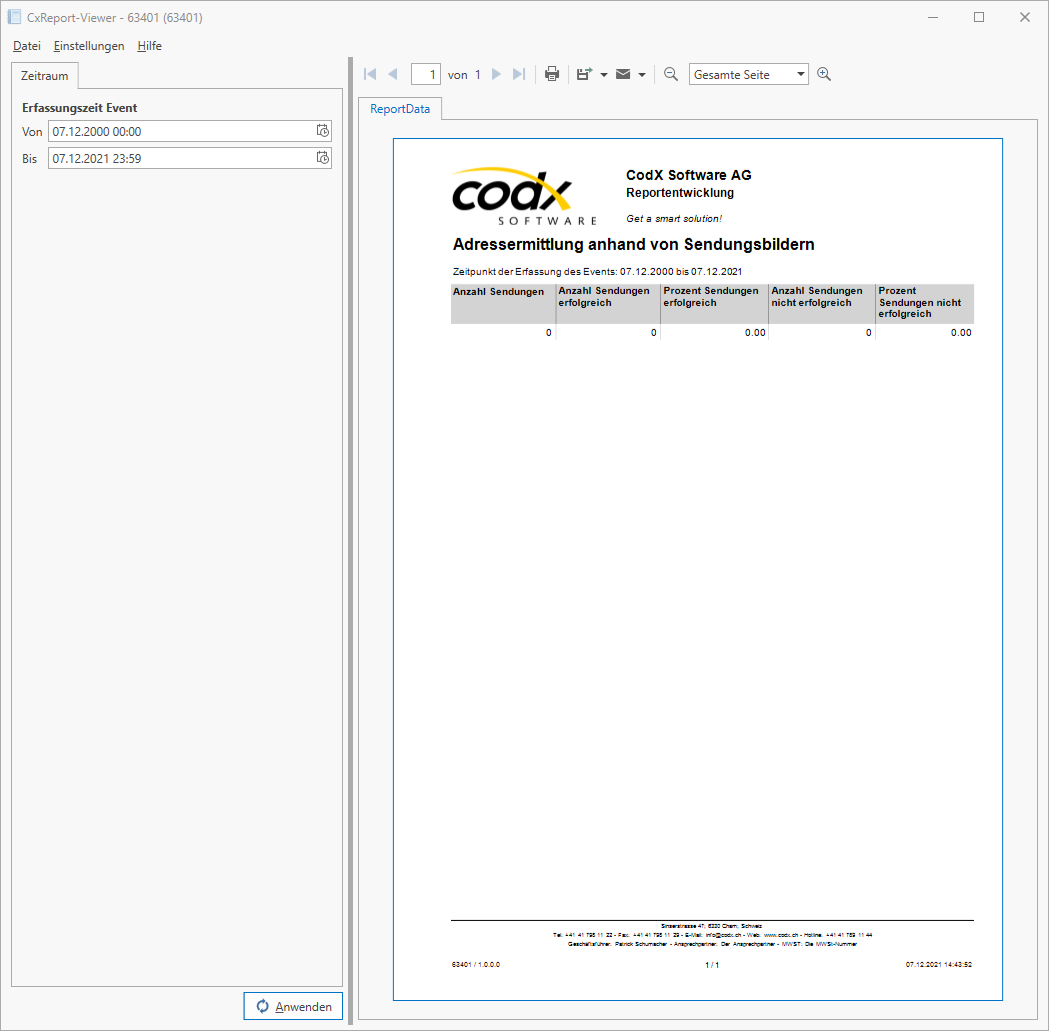Open the Einstellungen menu
Viewport: 1049px width, 1031px height.
click(89, 46)
